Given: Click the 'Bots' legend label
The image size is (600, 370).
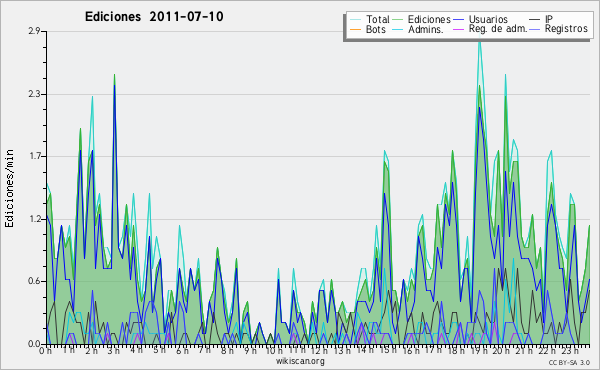Looking at the screenshot, I should 375,29.
